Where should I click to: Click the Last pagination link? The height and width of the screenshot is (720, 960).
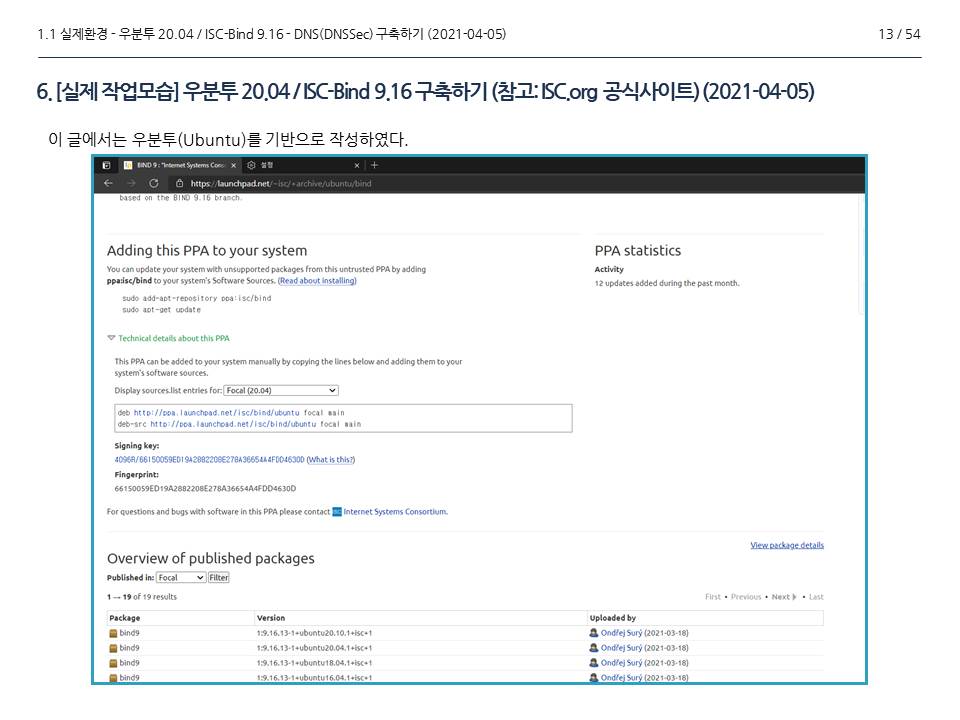816,597
